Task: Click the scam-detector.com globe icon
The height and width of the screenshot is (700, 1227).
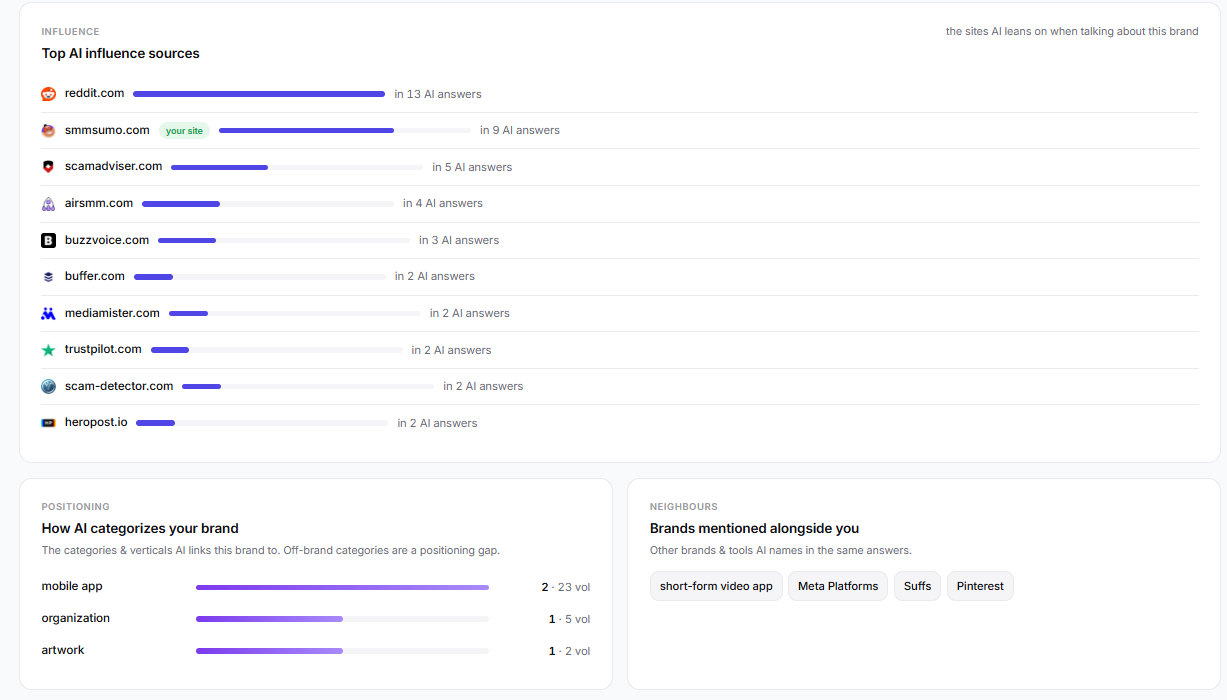Action: tap(48, 386)
